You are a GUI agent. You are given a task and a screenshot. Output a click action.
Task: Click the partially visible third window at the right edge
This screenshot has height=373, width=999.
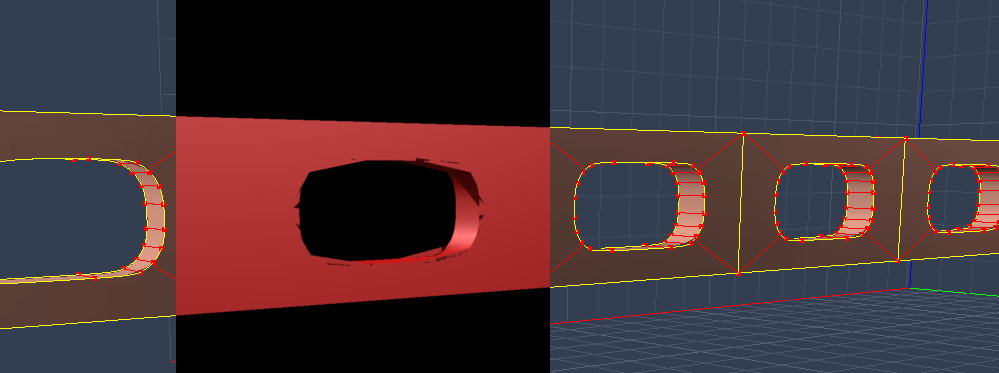(962, 198)
